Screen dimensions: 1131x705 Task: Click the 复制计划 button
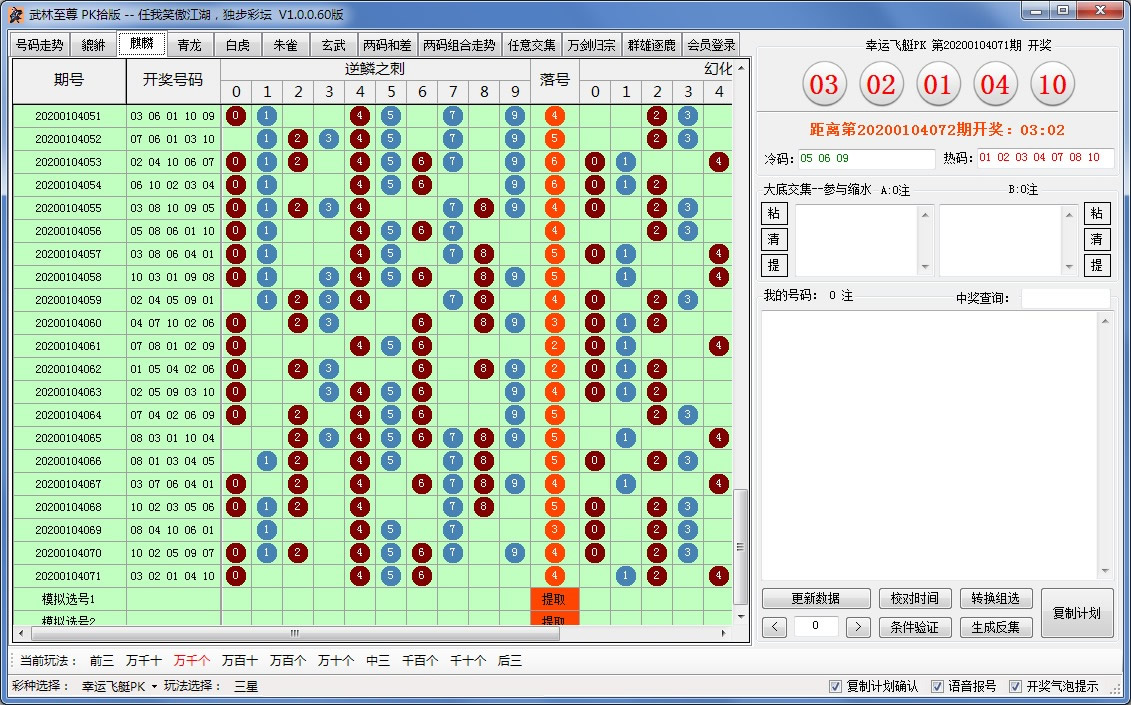[1076, 613]
